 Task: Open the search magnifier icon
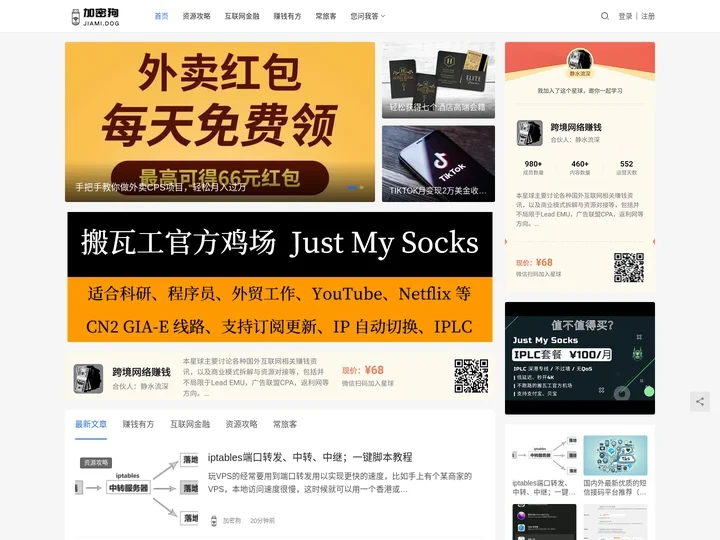(605, 16)
